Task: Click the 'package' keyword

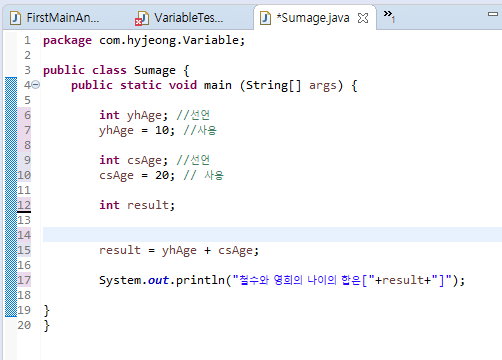Action: pos(67,41)
